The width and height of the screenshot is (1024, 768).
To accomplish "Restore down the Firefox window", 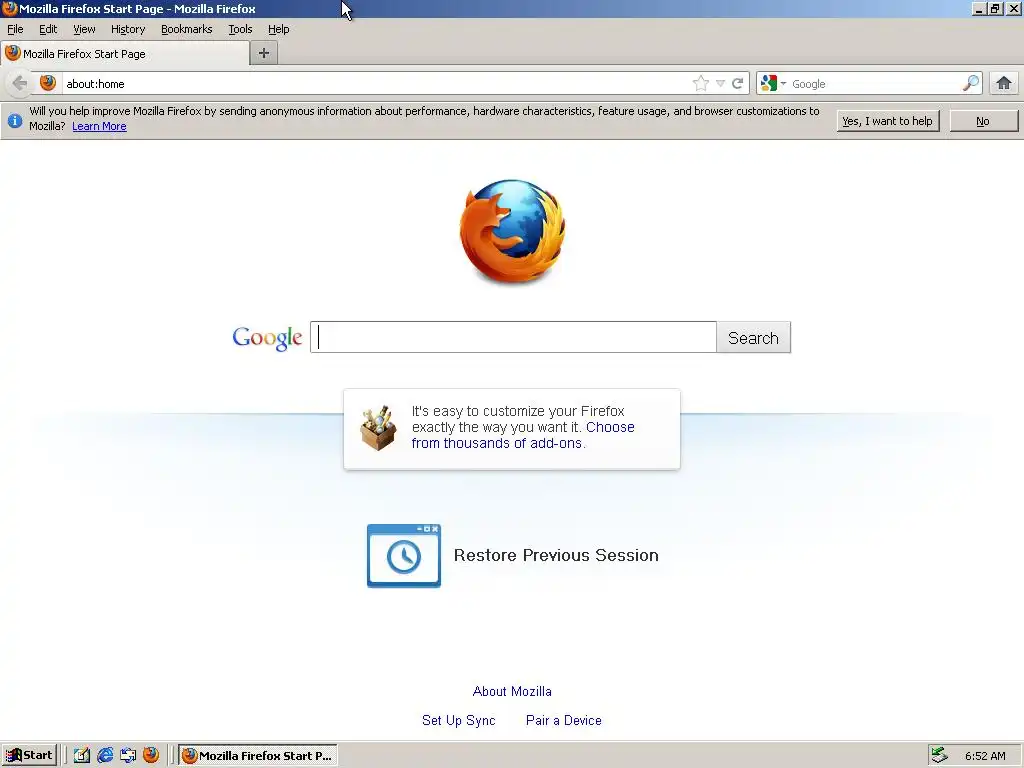I will click(995, 9).
